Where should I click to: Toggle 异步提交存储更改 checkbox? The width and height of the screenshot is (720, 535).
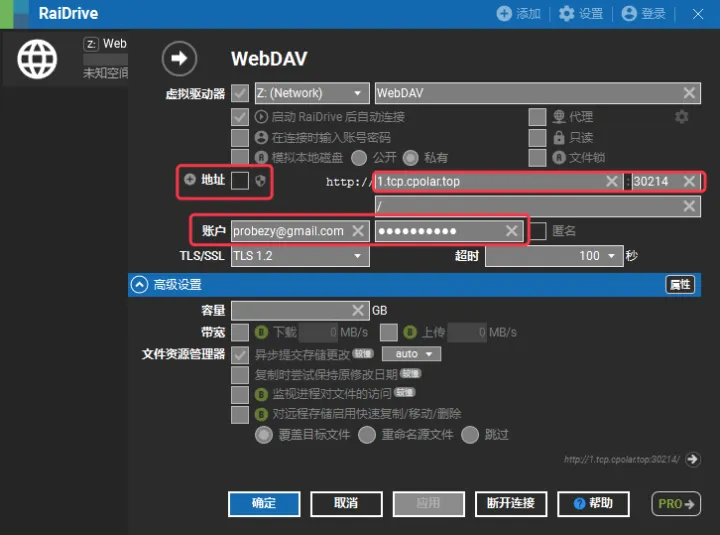pyautogui.click(x=240, y=354)
